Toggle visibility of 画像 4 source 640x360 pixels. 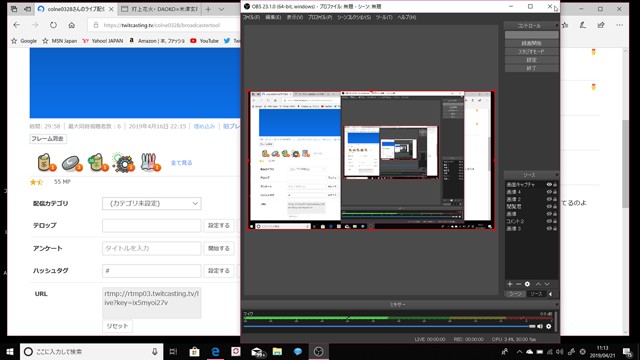coord(549,192)
